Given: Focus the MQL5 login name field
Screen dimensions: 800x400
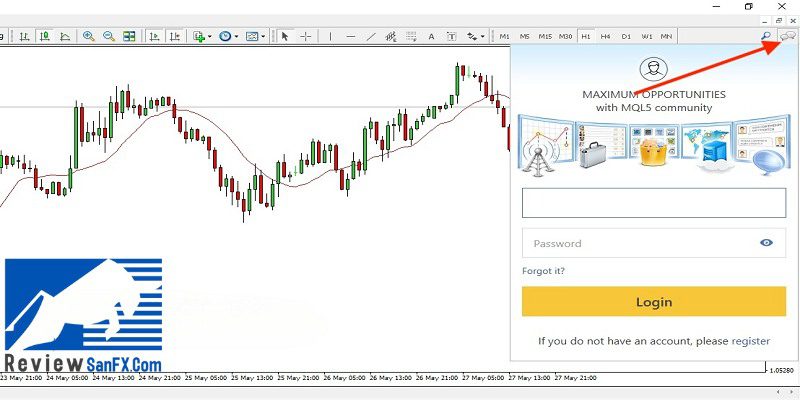Looking at the screenshot, I should 654,203.
